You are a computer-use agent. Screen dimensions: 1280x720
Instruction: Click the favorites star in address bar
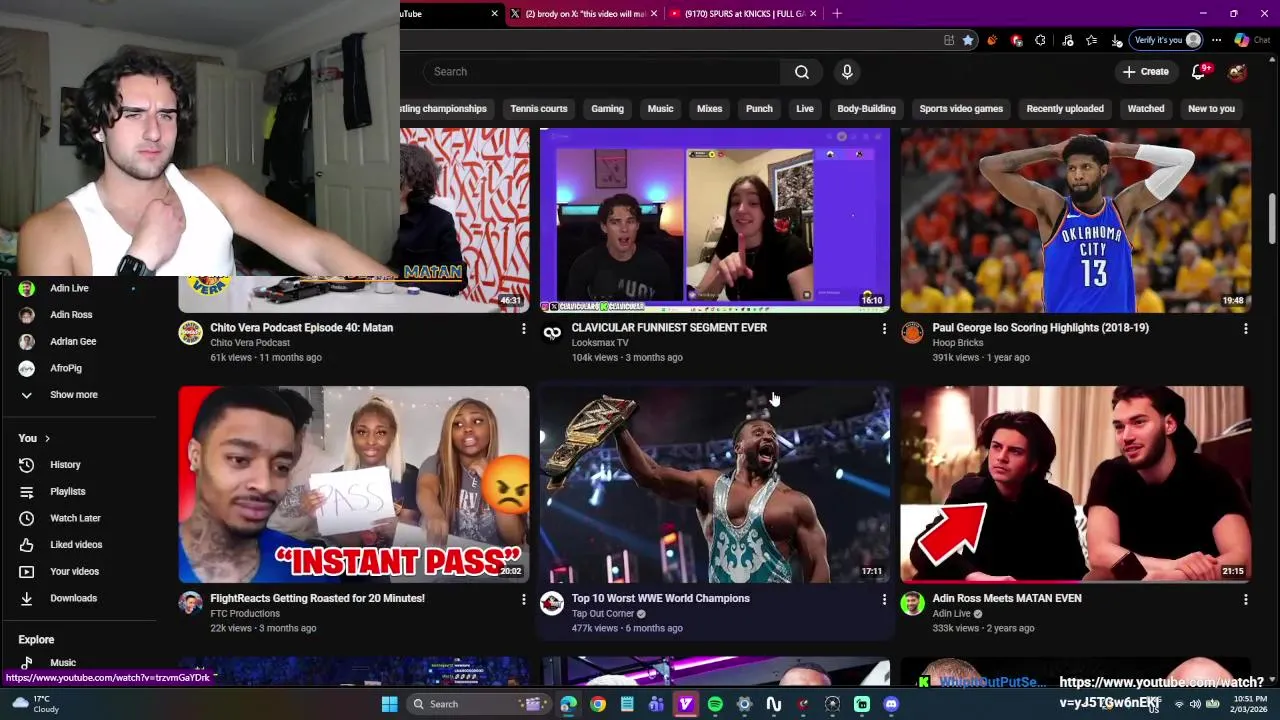pos(968,40)
